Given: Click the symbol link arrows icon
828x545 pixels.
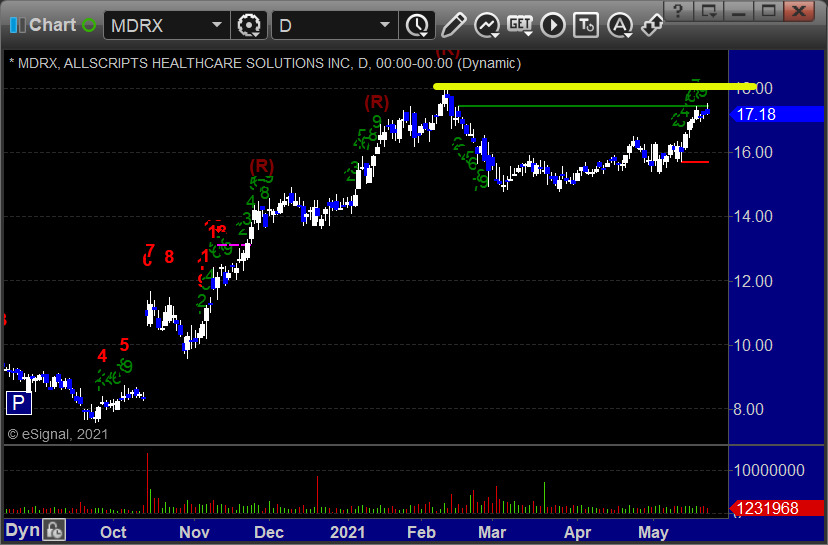Looking at the screenshot, I should [x=652, y=25].
